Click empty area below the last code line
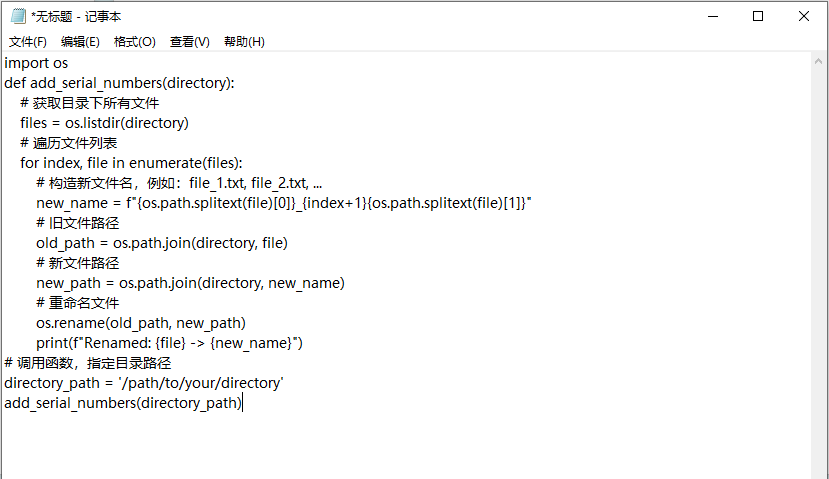The height and width of the screenshot is (479, 829). point(406,446)
